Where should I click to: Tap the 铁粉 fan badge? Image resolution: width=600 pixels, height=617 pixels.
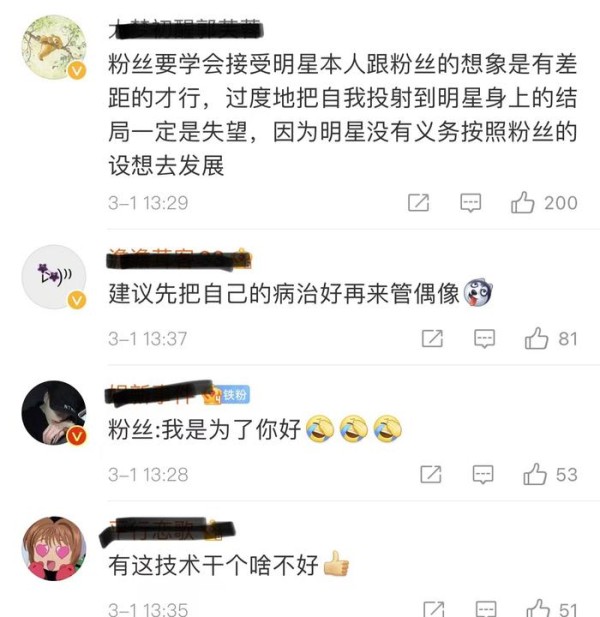tap(236, 395)
